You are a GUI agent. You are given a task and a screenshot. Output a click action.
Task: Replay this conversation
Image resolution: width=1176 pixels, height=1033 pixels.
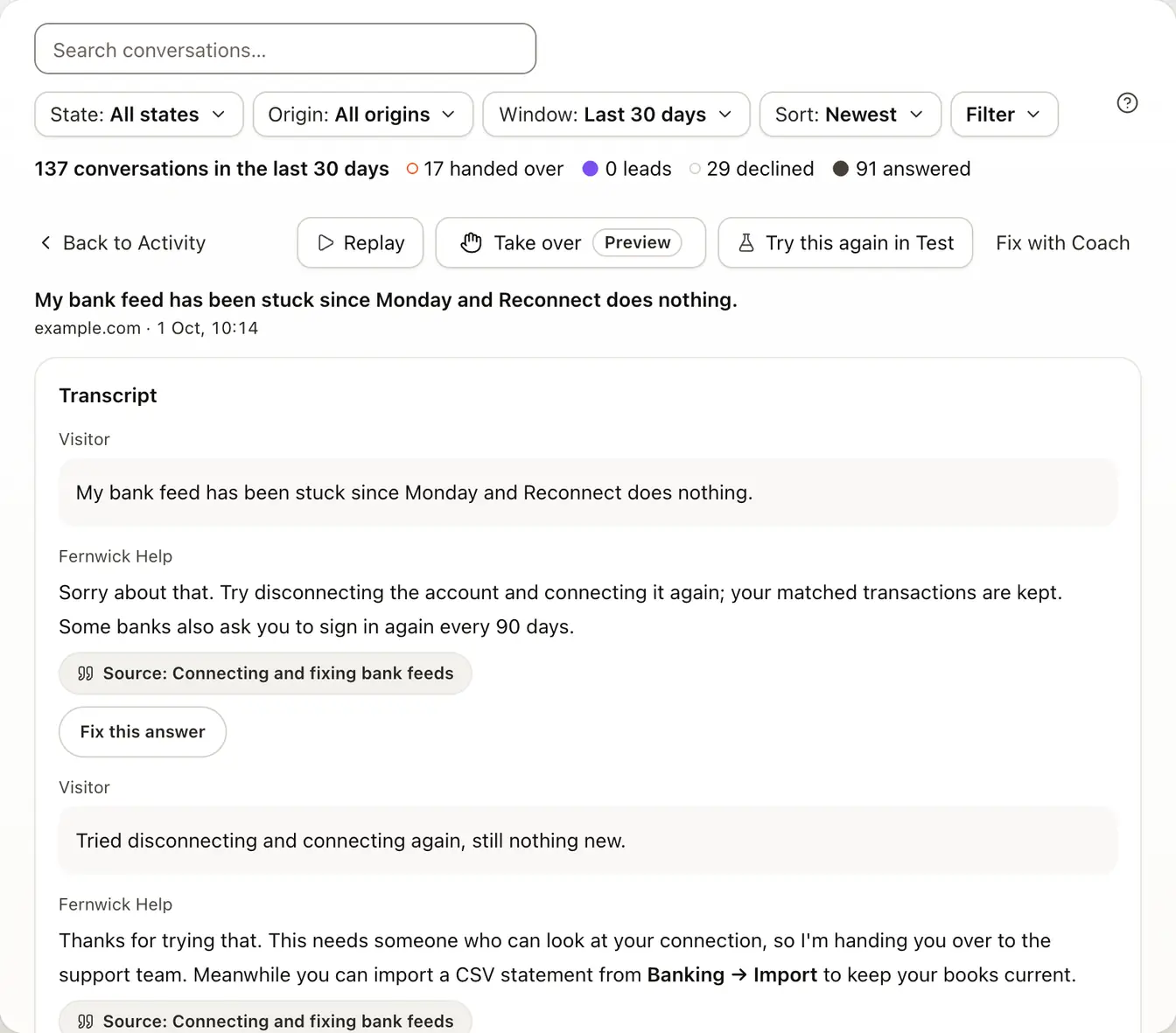click(360, 242)
